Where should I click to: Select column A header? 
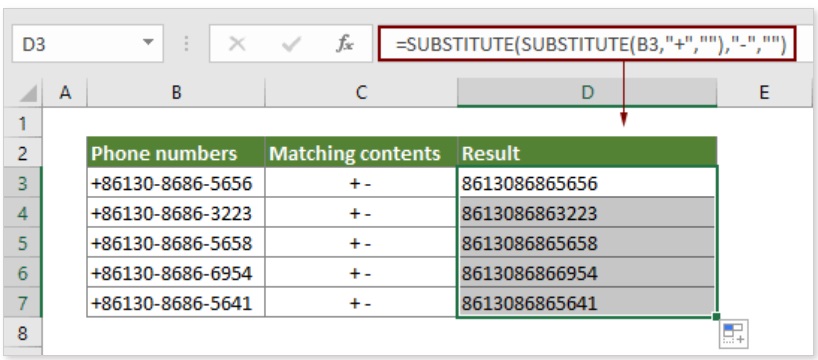point(65,93)
